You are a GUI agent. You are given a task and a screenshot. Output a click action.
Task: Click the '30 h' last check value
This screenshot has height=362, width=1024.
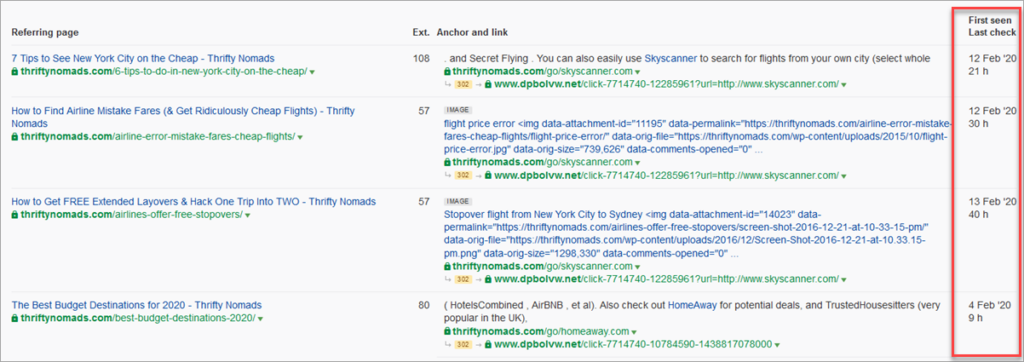pos(978,123)
